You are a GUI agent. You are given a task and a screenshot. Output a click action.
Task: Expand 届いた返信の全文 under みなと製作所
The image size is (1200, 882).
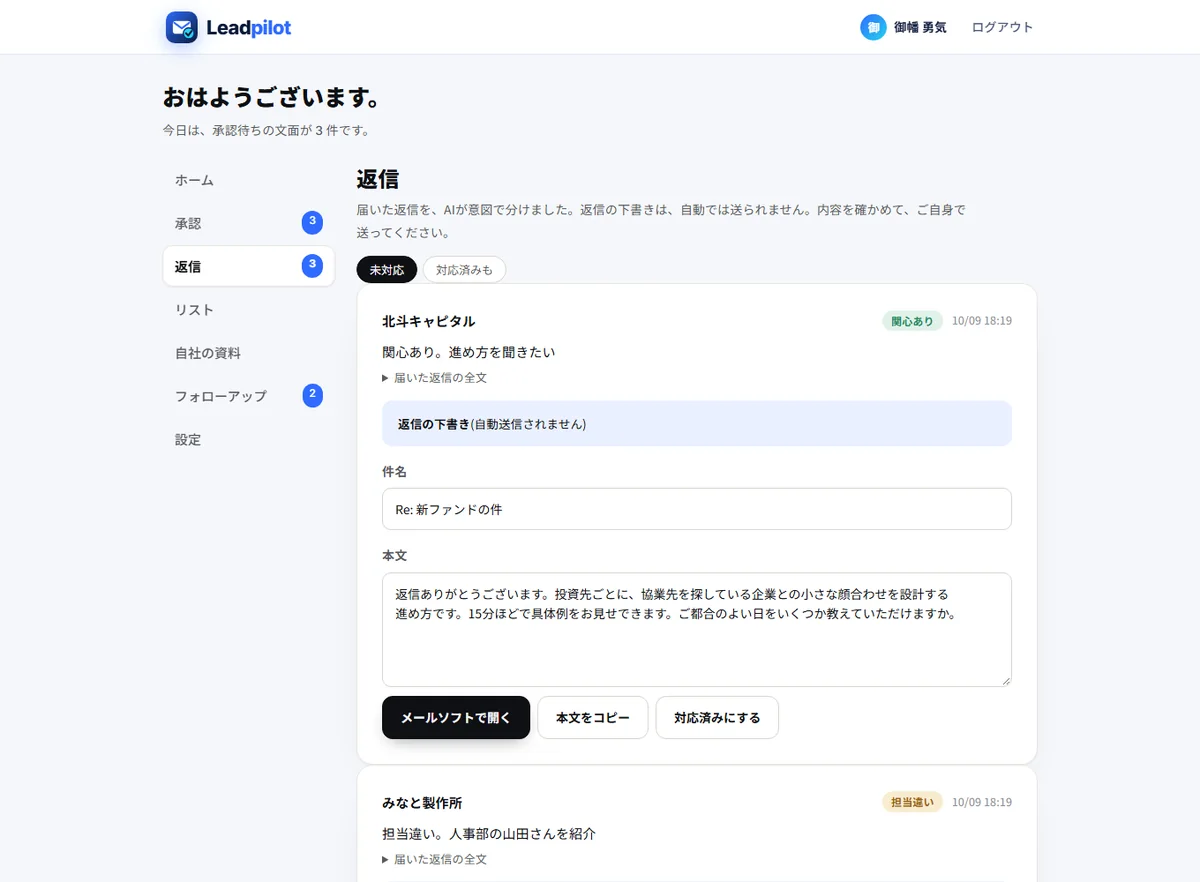pyautogui.click(x=434, y=859)
